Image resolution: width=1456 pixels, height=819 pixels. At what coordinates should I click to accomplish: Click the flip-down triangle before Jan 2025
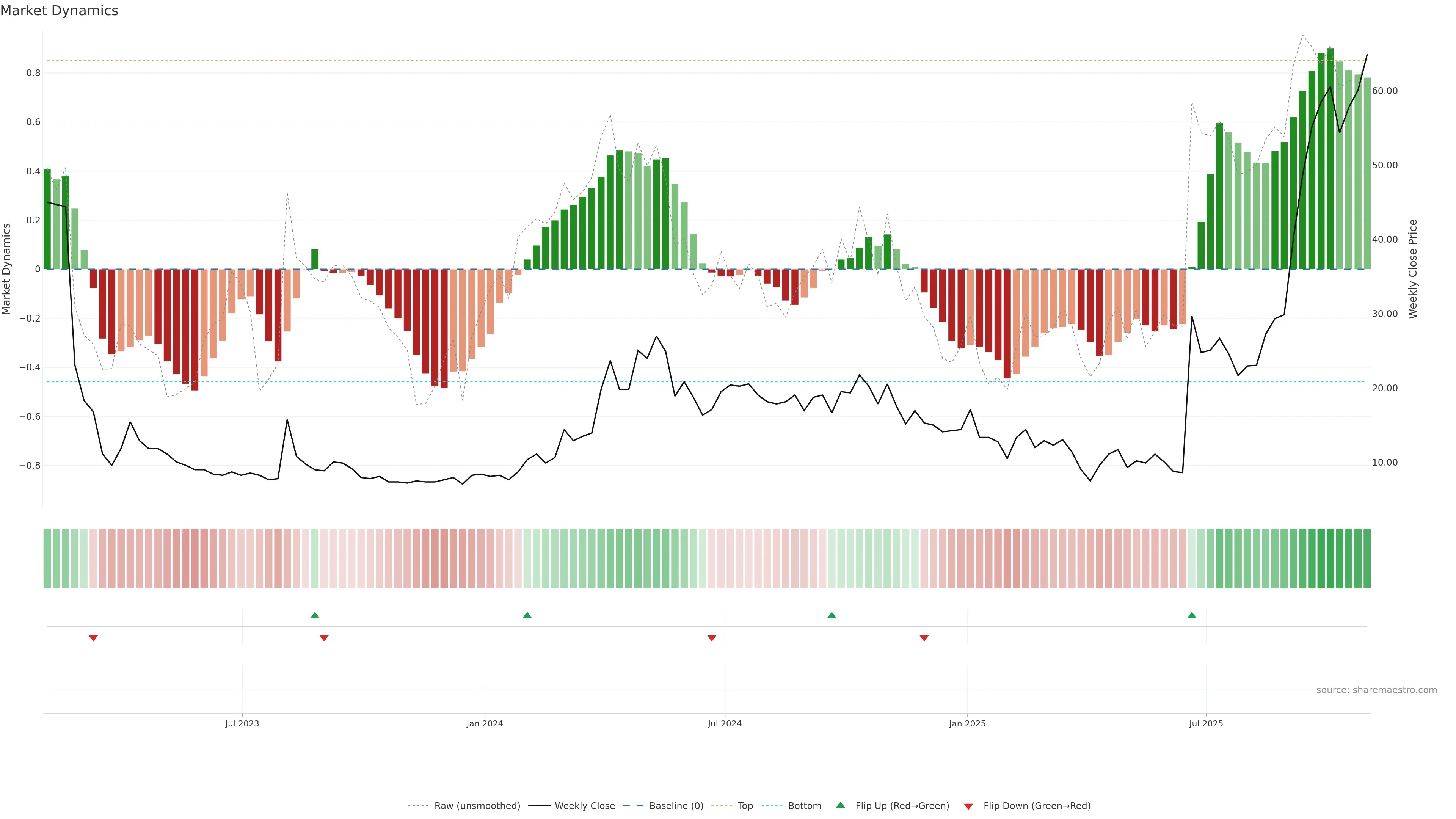coord(924,638)
